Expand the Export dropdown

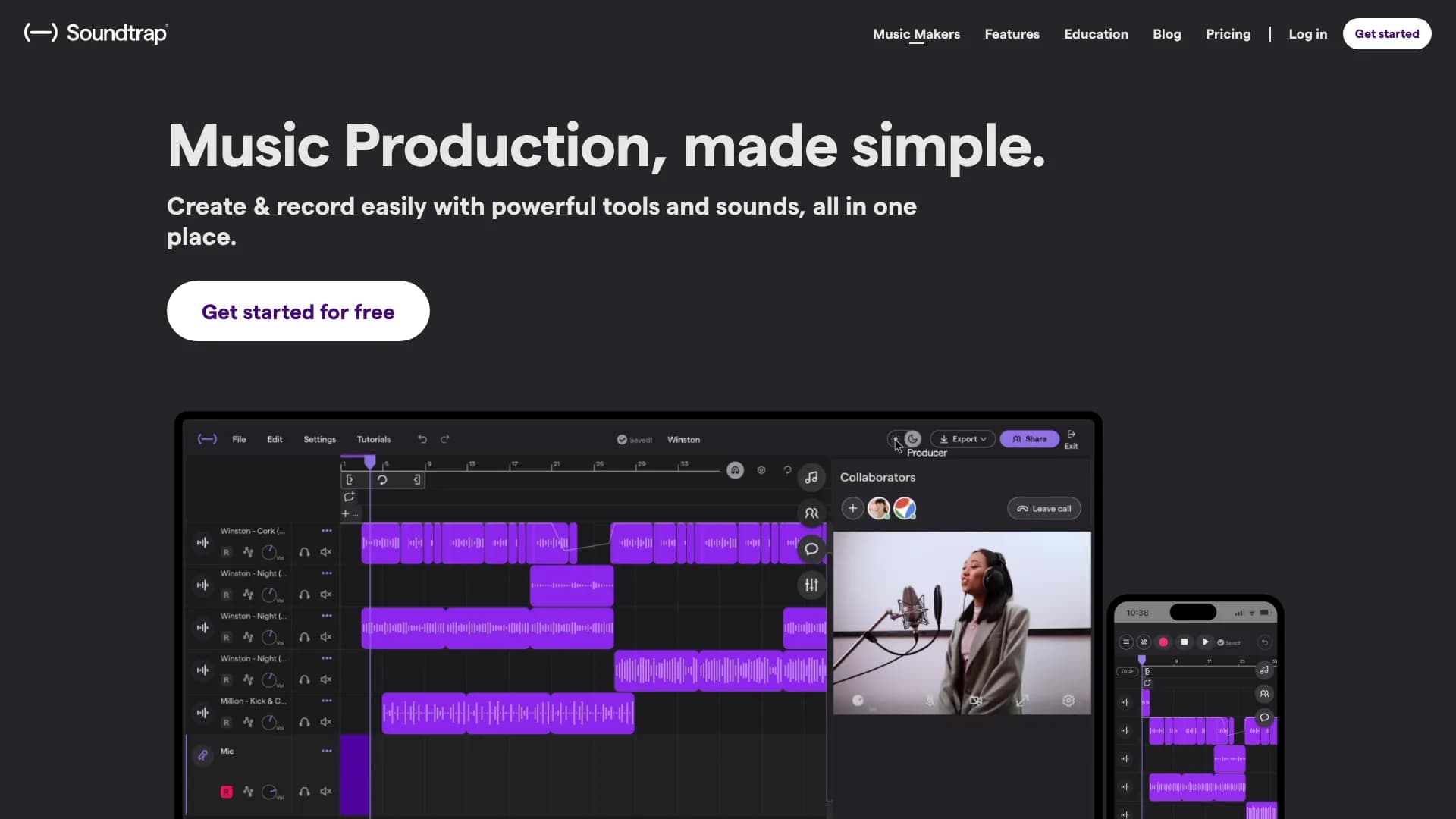click(963, 439)
